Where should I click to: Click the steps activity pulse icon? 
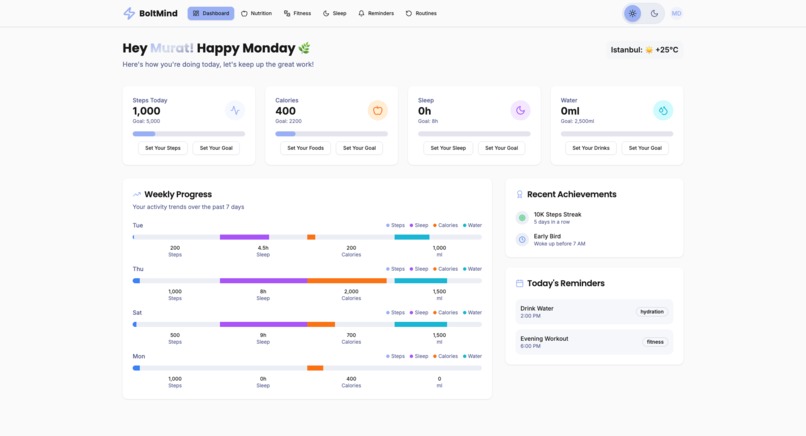pyautogui.click(x=235, y=110)
